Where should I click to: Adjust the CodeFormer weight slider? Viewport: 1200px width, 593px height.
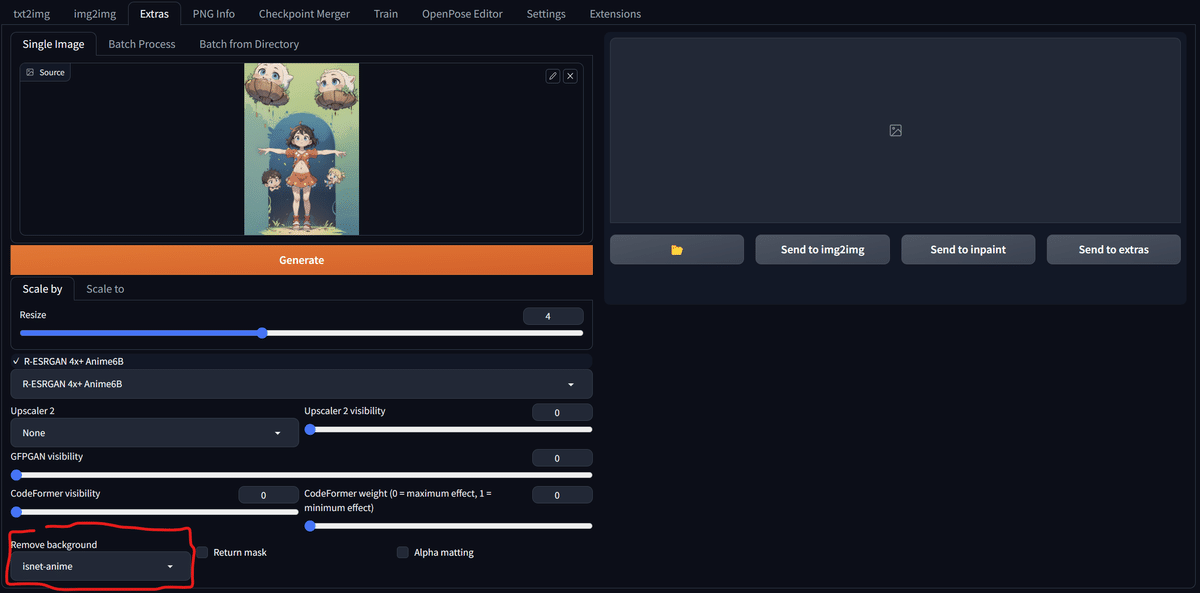tap(448, 525)
